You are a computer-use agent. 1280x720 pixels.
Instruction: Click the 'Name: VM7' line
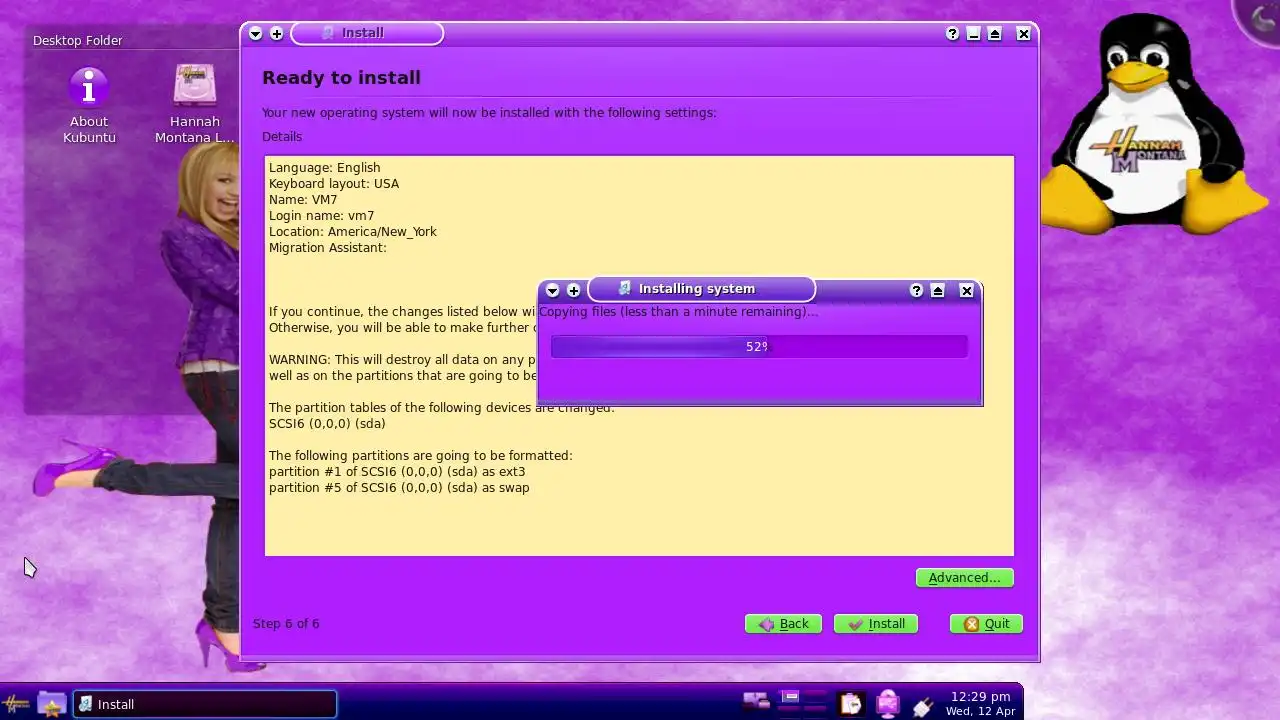(303, 200)
